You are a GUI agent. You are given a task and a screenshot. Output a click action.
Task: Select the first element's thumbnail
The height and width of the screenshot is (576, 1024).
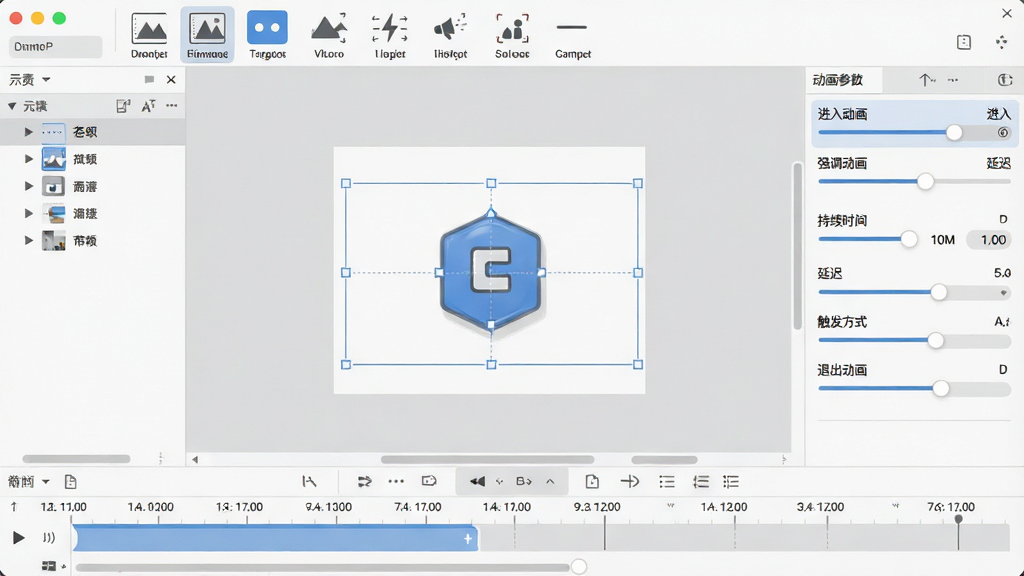click(x=54, y=132)
